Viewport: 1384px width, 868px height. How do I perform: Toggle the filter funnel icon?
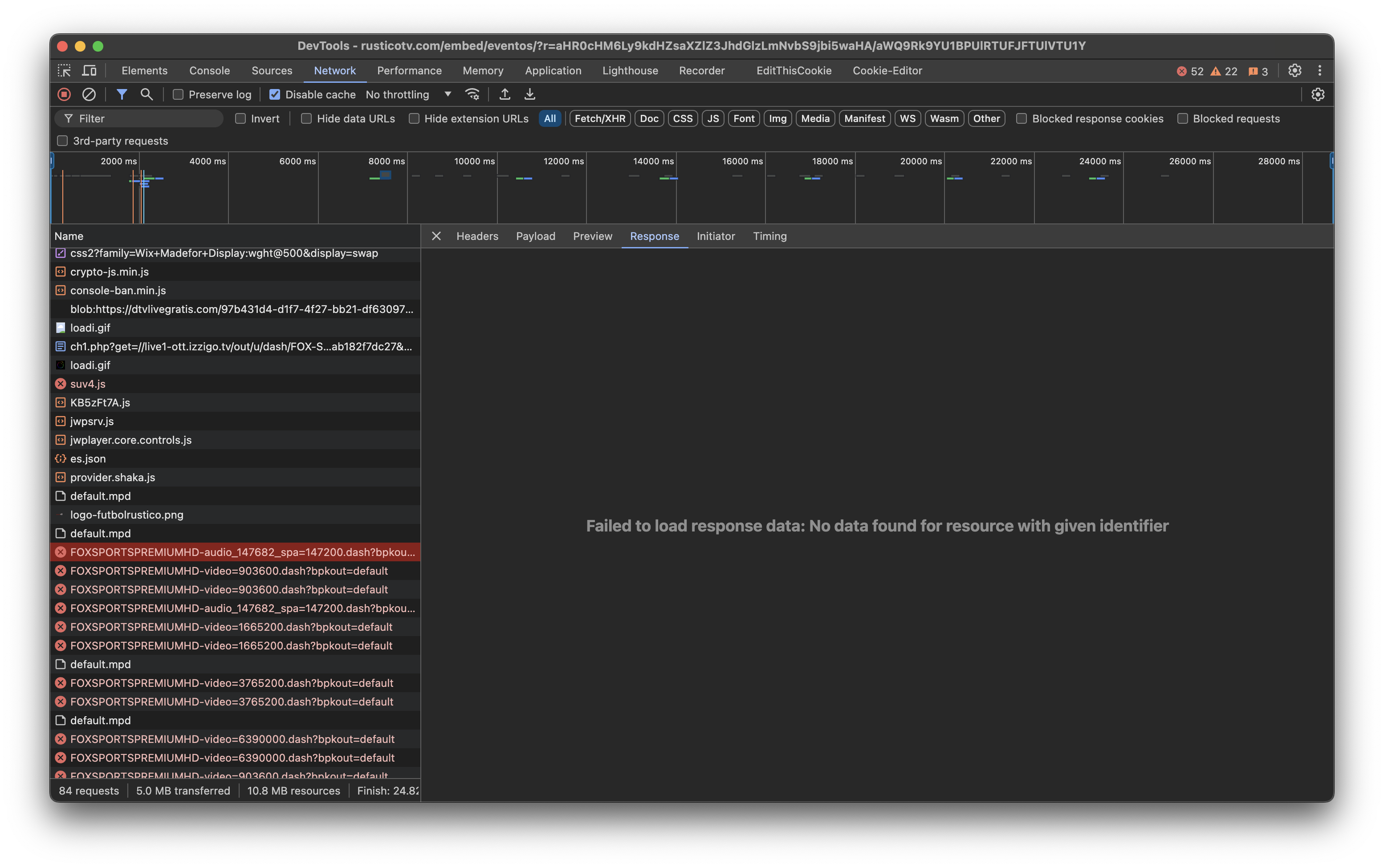[122, 94]
